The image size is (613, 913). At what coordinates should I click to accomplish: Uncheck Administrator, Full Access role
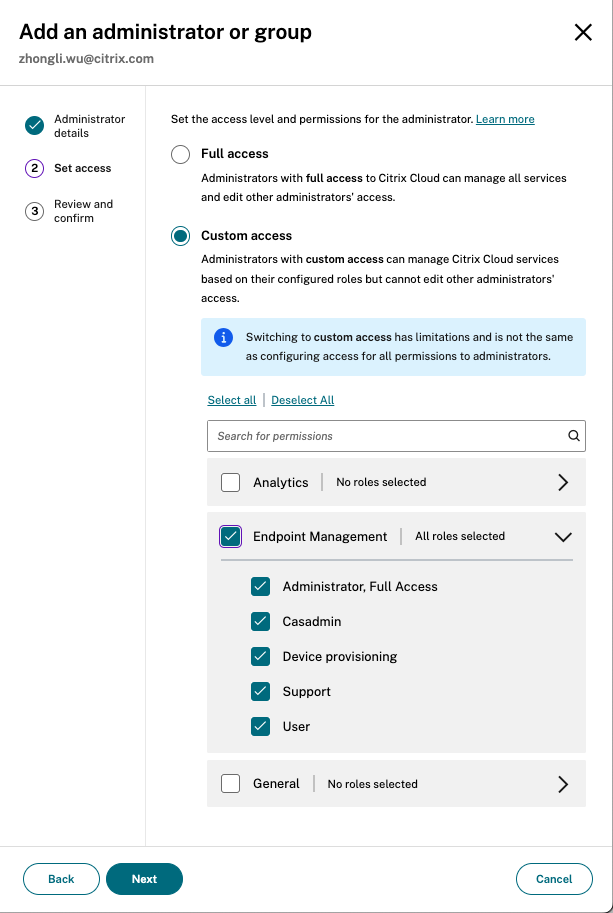[x=261, y=587]
